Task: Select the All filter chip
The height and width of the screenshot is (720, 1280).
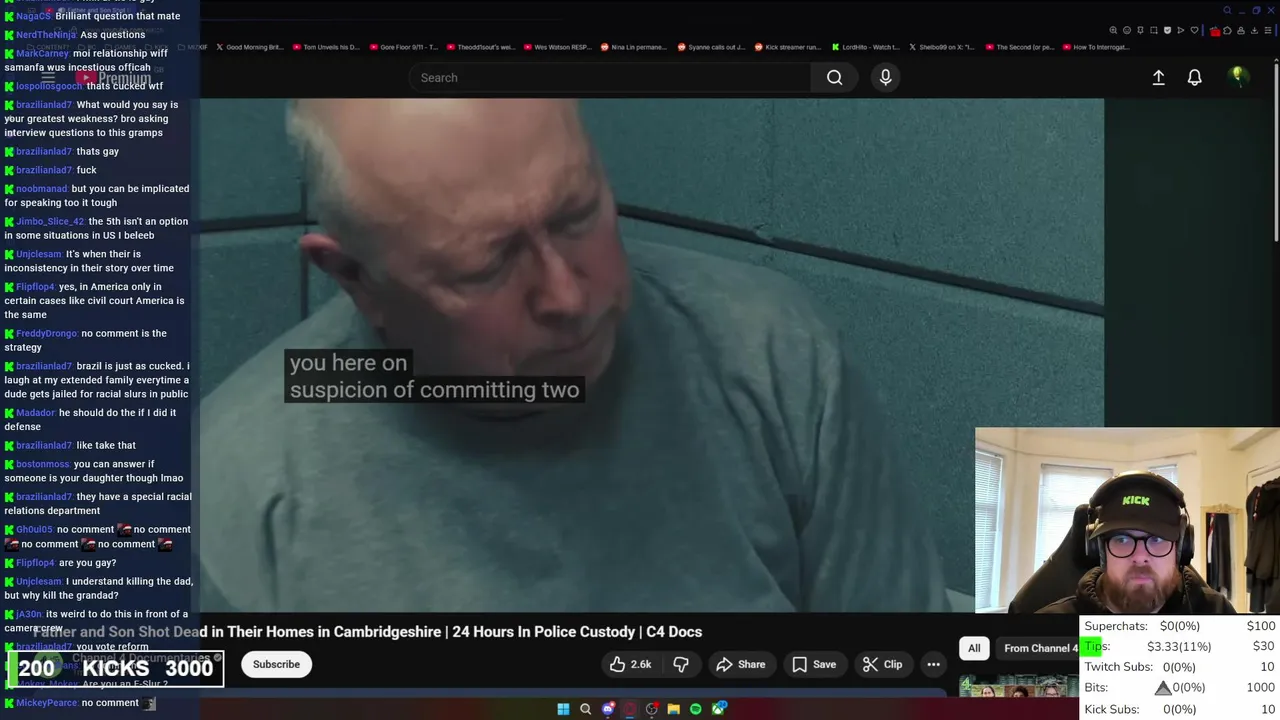Action: pyautogui.click(x=974, y=648)
